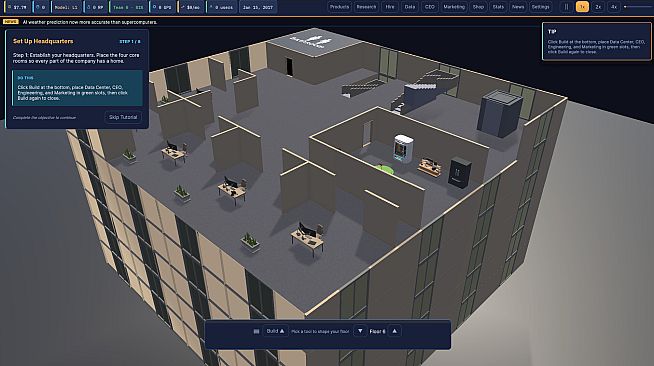Open the Stats panel
Screen dimensions: 654x366
[498, 7]
